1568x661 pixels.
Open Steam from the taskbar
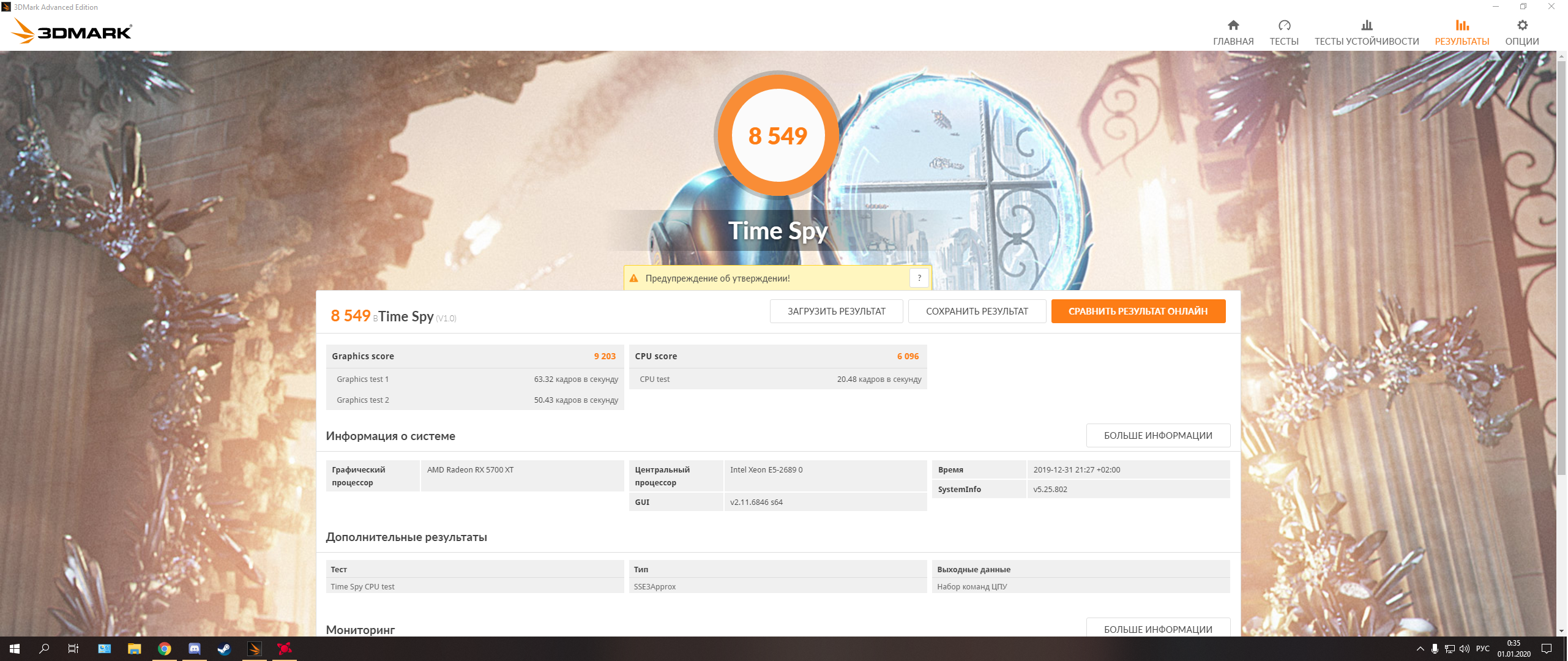coord(224,649)
